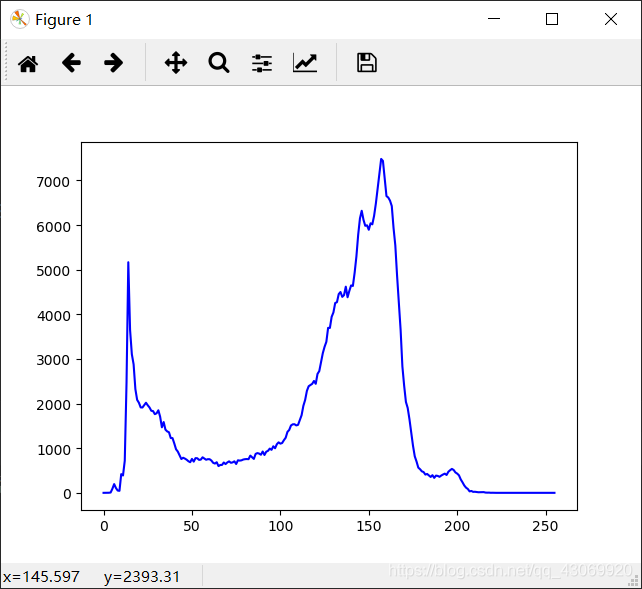Go forward to the next view
The height and width of the screenshot is (589, 642).
pos(113,63)
